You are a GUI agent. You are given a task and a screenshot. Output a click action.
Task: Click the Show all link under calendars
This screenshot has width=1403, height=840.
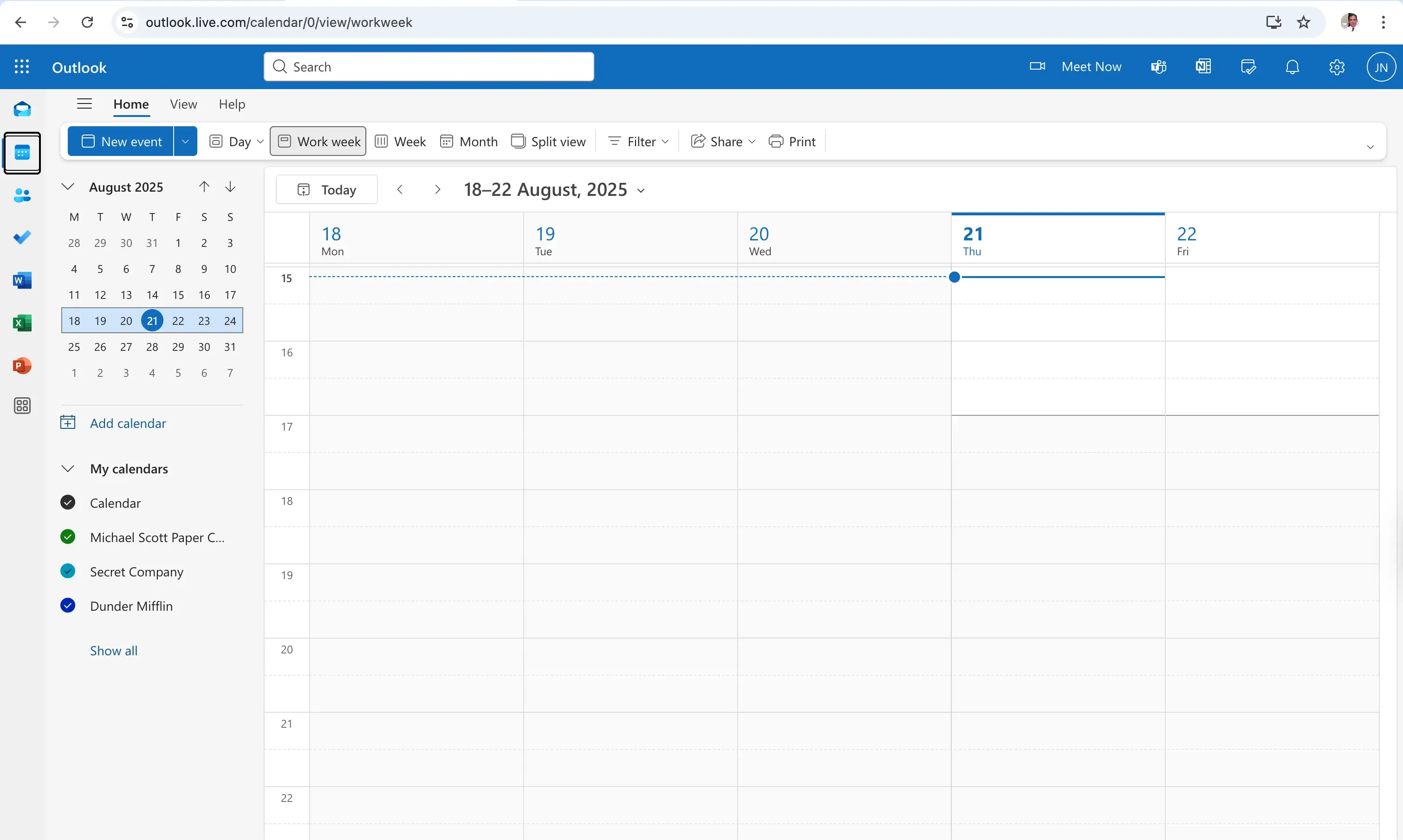[x=113, y=650]
